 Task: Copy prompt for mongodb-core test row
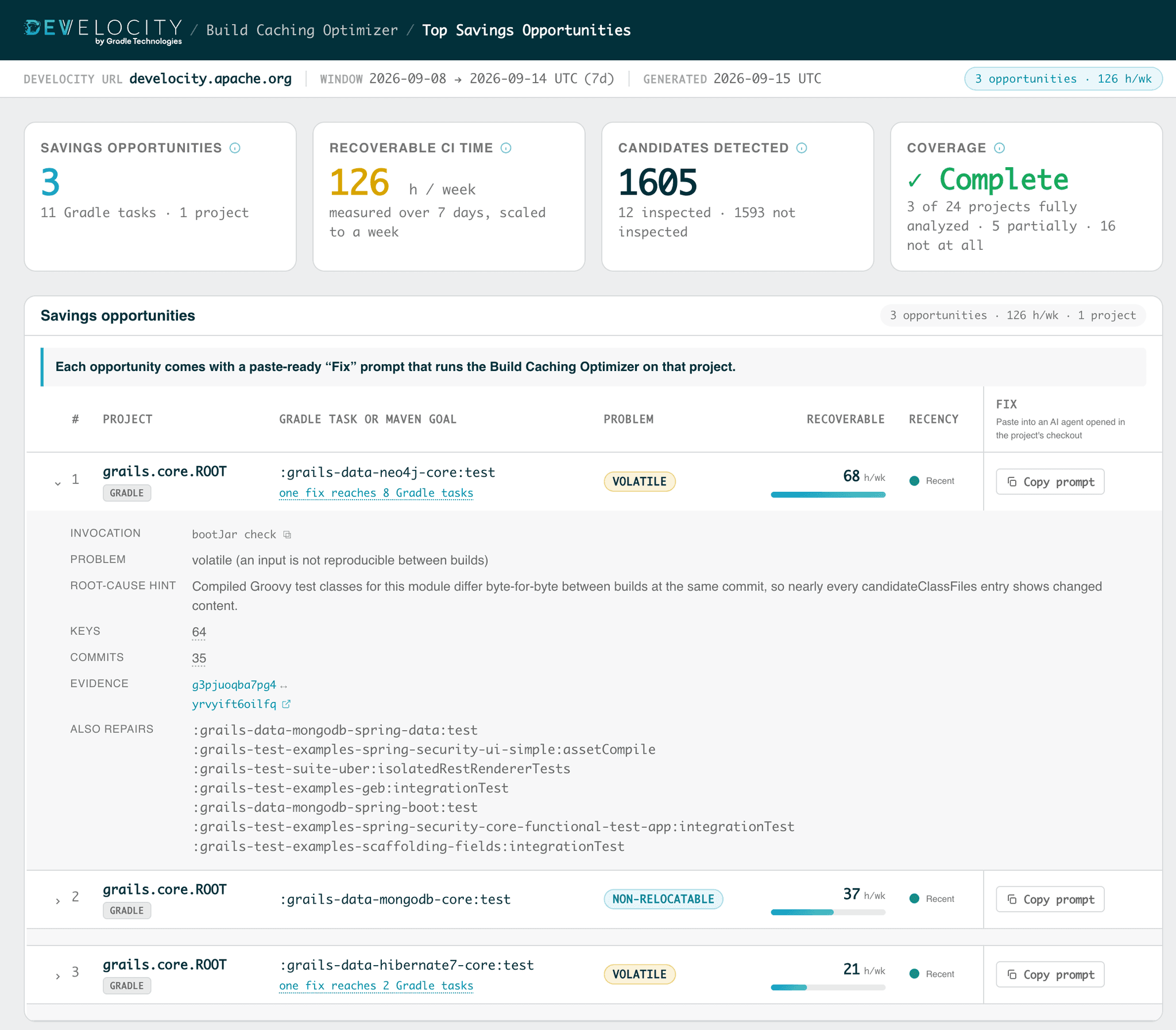1050,899
